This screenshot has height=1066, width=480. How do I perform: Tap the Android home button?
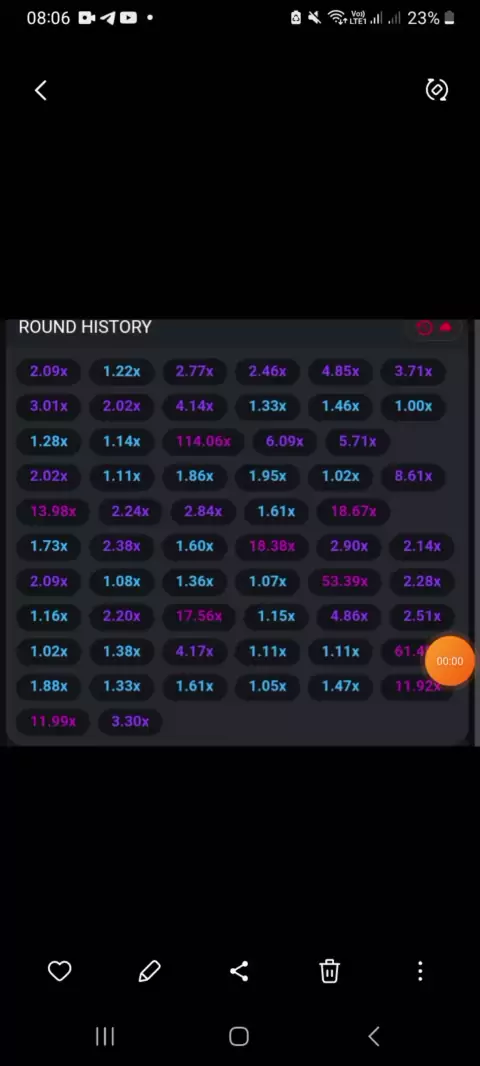[239, 1036]
